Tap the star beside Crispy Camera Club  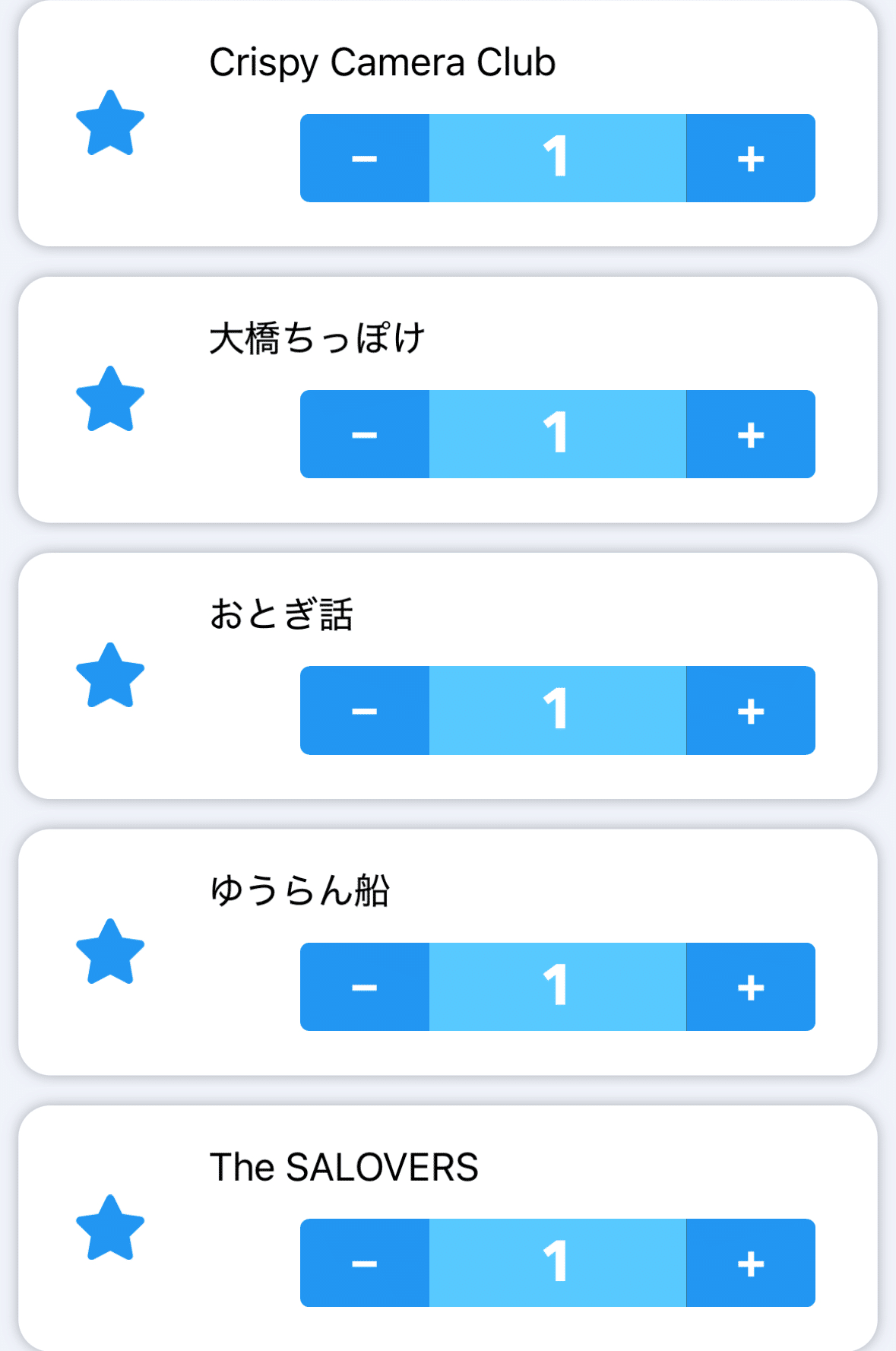click(110, 123)
